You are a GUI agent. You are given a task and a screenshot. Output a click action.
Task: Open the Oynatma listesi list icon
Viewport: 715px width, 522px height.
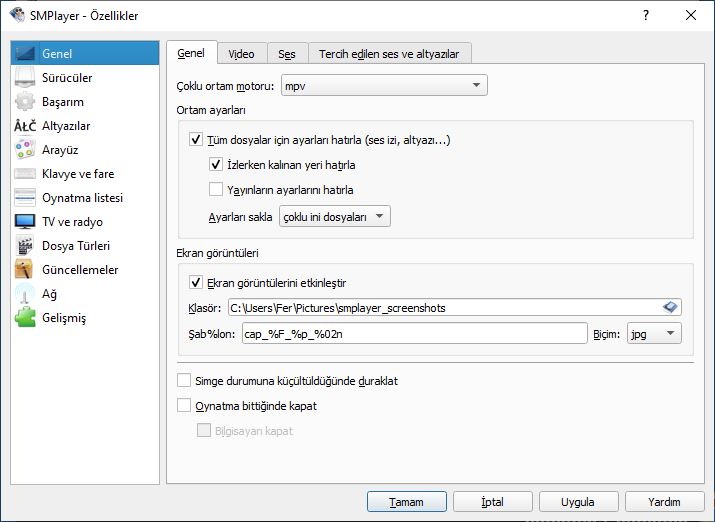pos(25,198)
